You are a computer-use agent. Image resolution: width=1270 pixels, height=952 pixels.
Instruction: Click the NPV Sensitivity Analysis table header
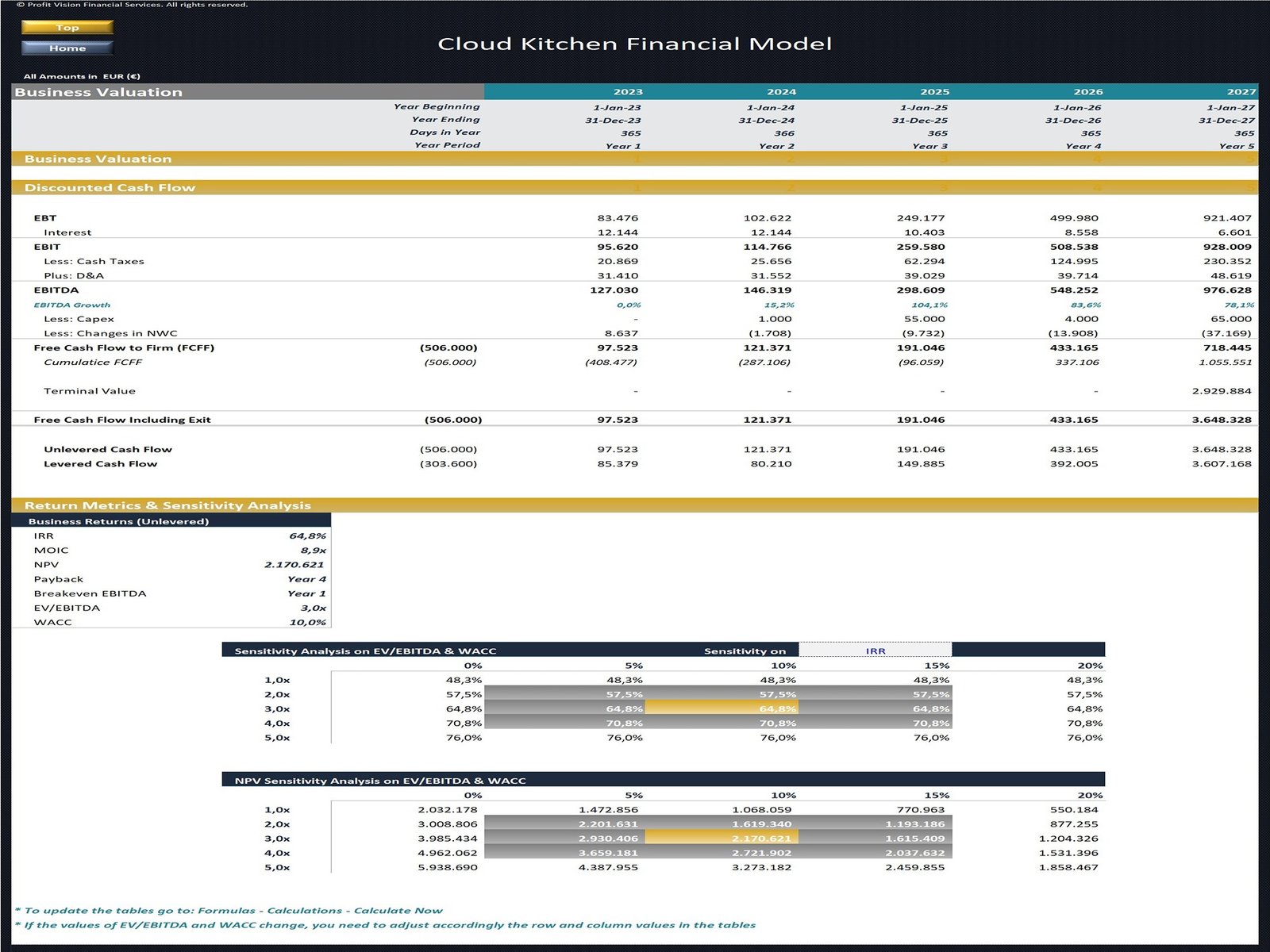click(x=380, y=781)
